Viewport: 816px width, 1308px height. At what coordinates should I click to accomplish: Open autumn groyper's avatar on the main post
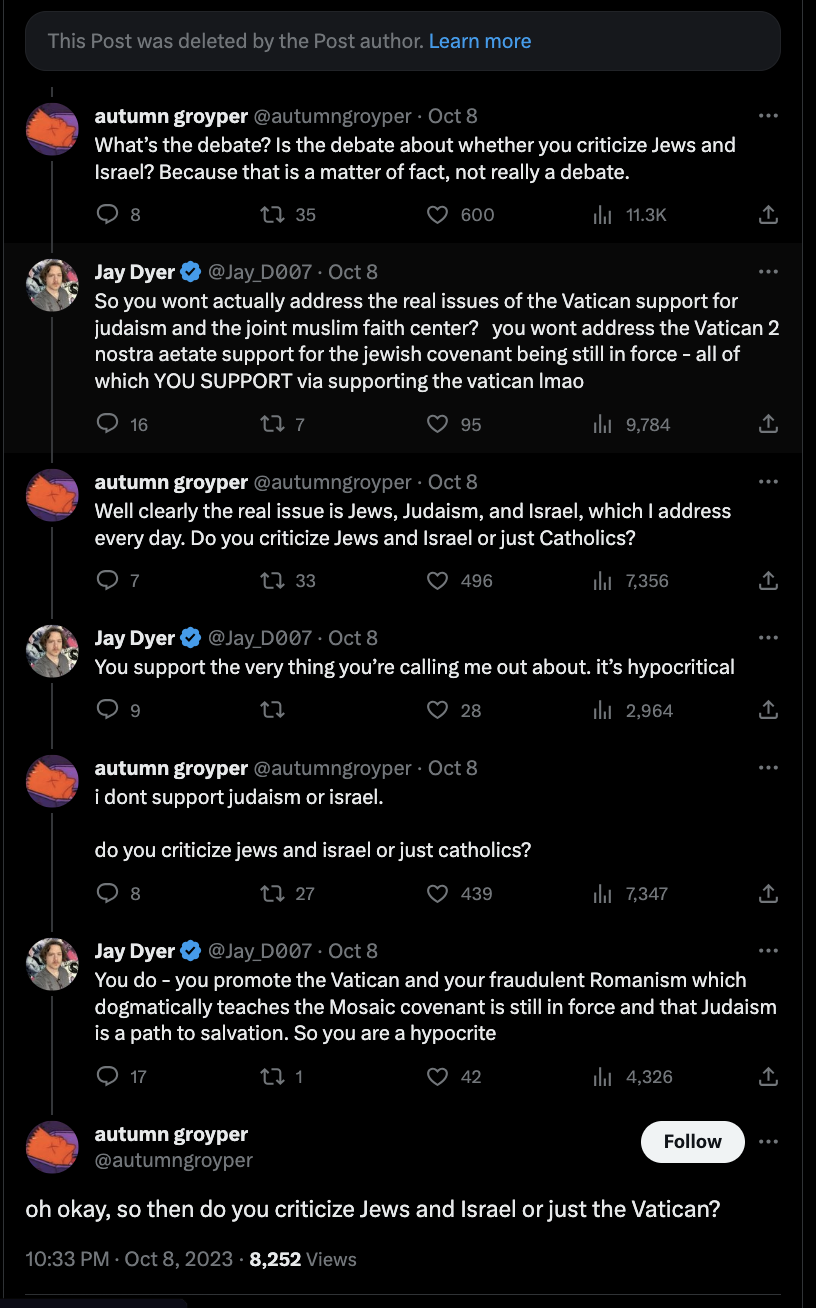pos(52,1147)
